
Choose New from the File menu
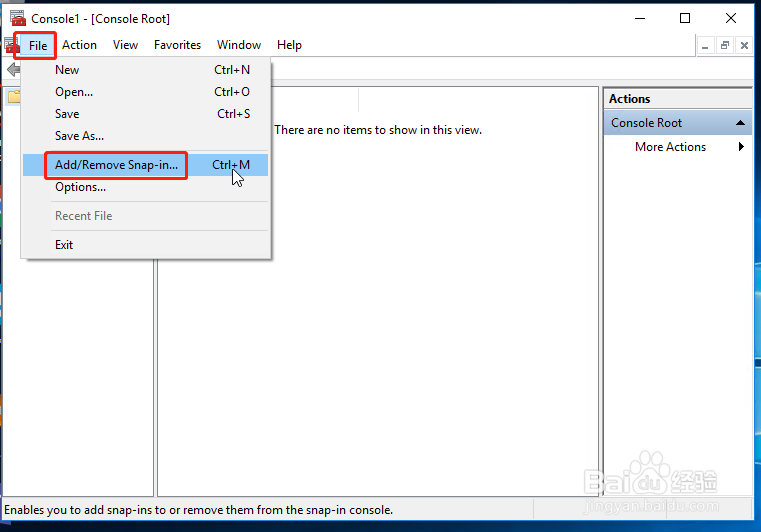click(146, 70)
